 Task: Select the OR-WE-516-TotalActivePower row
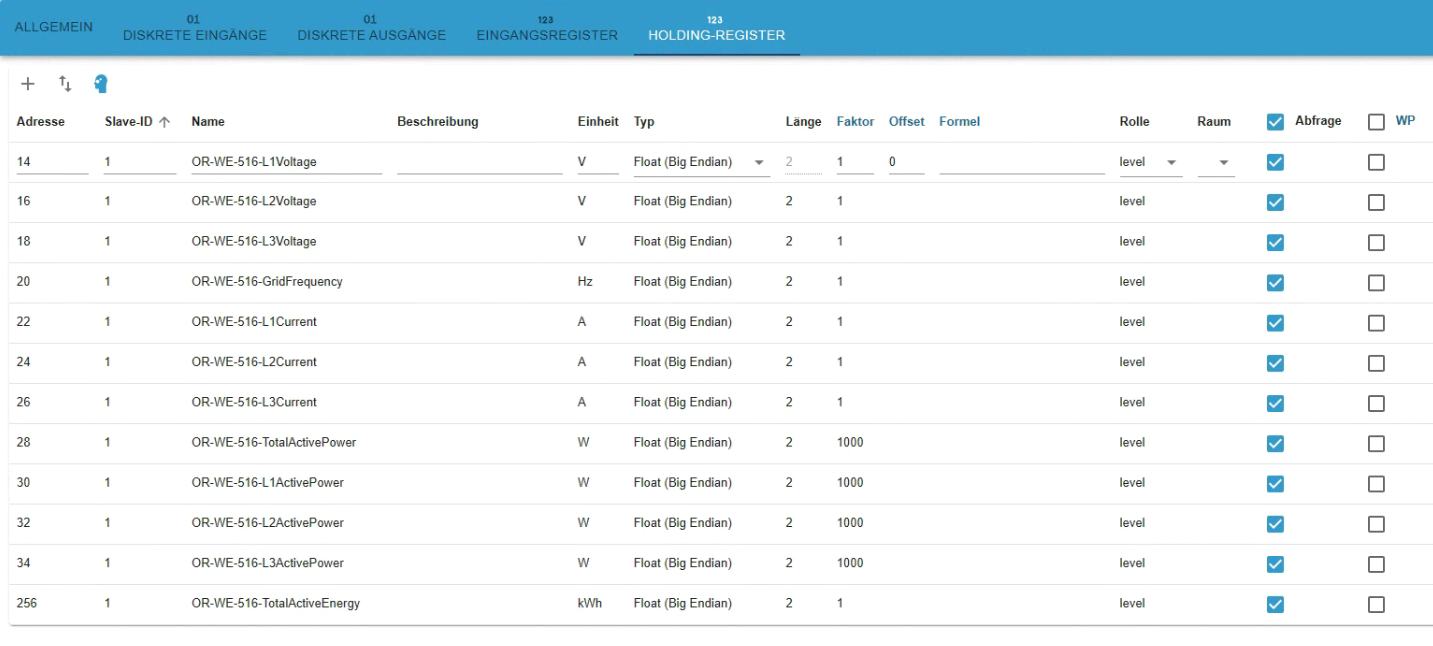[274, 443]
